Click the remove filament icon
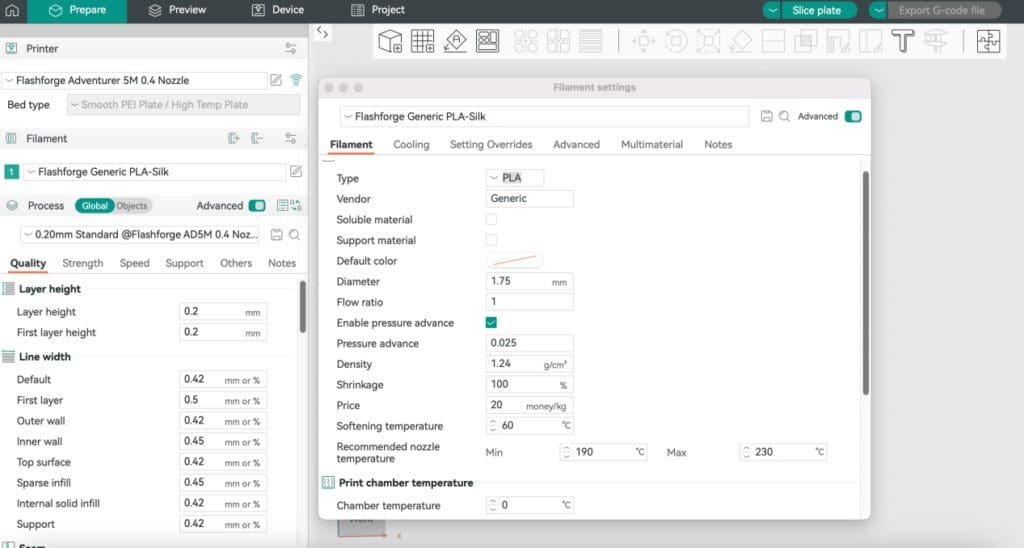This screenshot has height=548, width=1024. coord(257,138)
